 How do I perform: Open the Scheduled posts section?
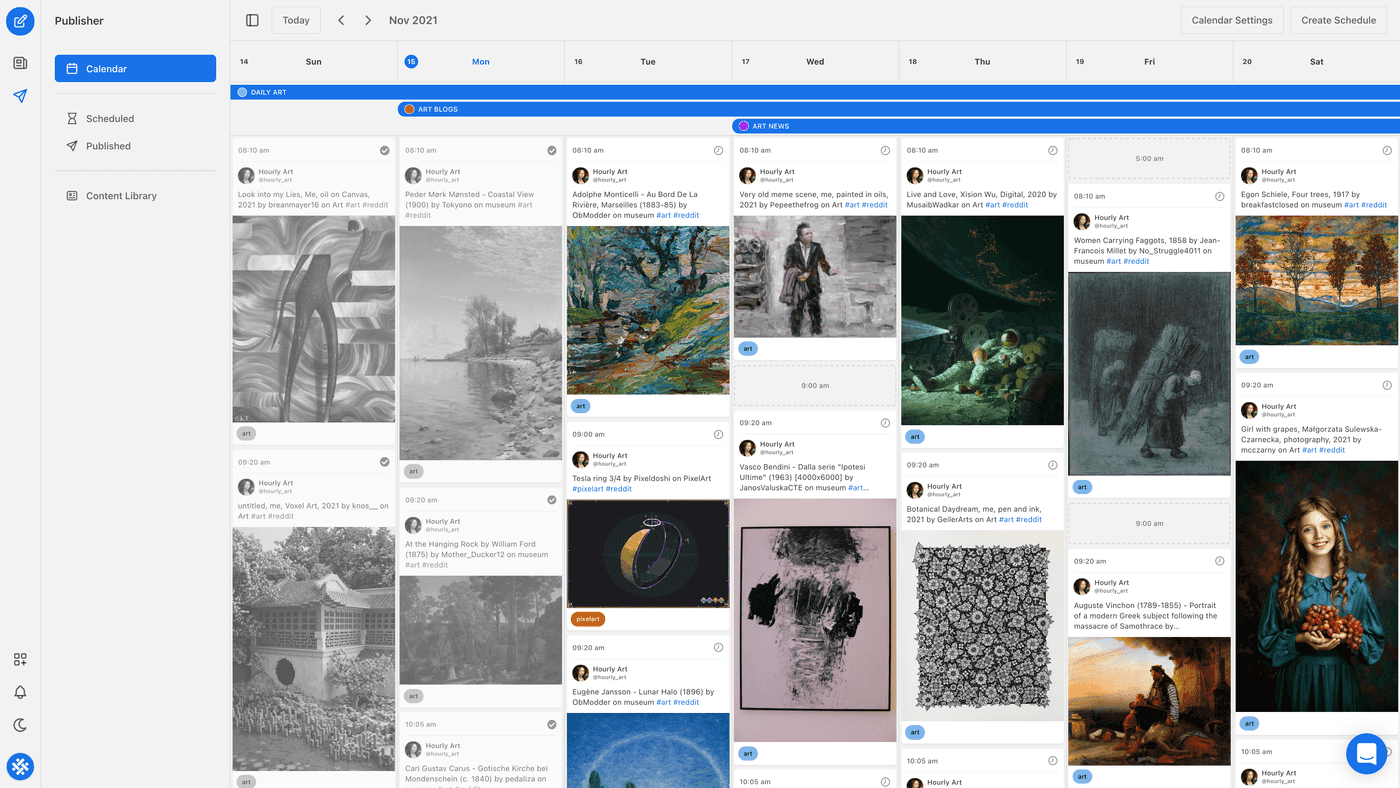coord(110,119)
